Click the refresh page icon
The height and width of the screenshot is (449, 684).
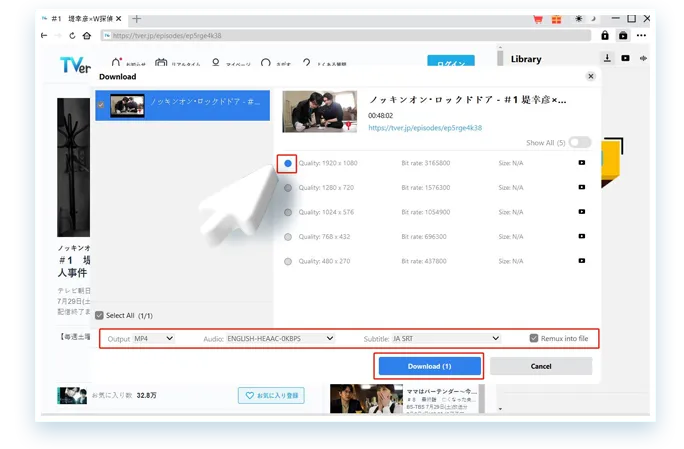coord(72,35)
